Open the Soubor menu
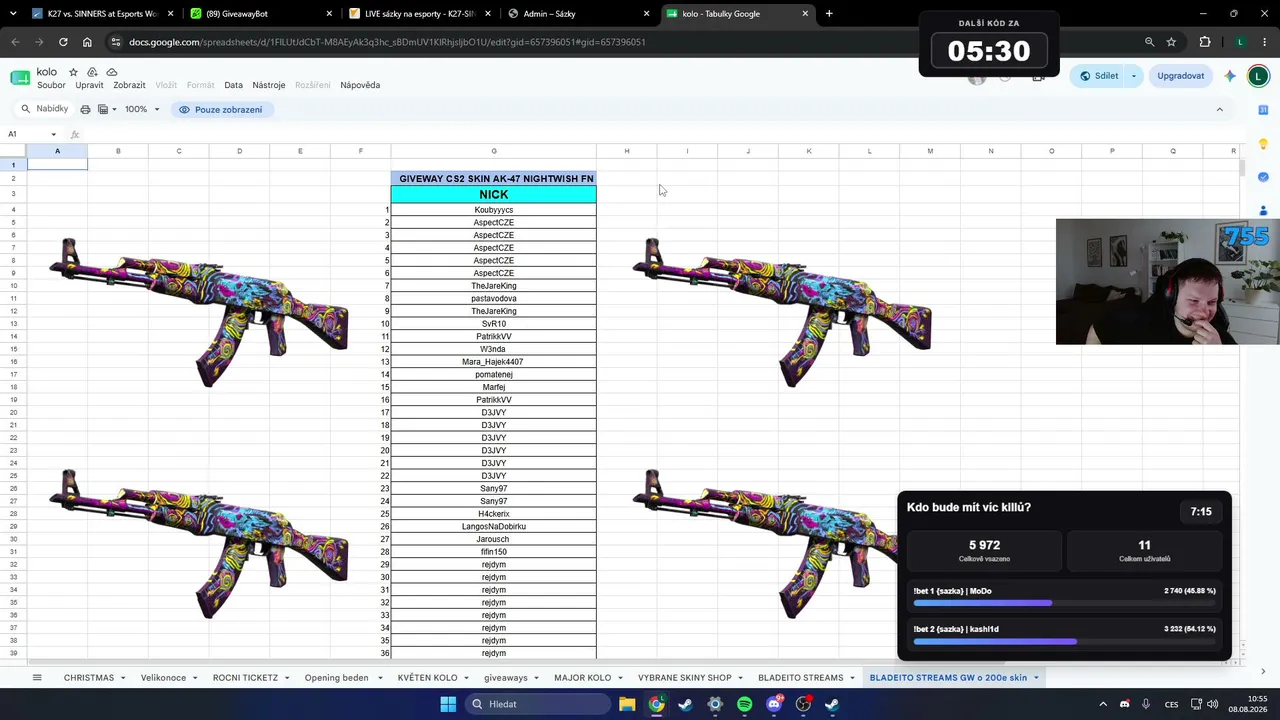This screenshot has height=720, width=1280. (x=51, y=85)
